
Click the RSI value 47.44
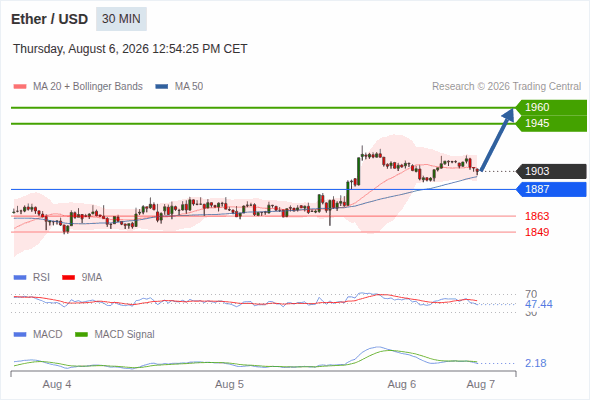(539, 304)
